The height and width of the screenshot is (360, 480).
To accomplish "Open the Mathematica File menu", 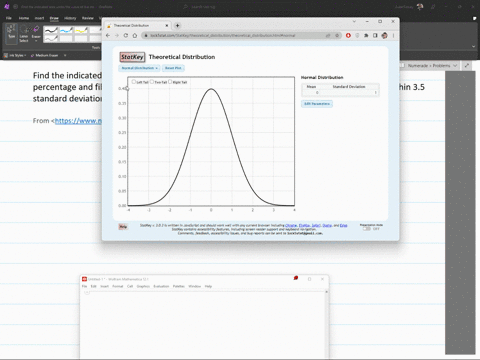I will pyautogui.click(x=84, y=286).
